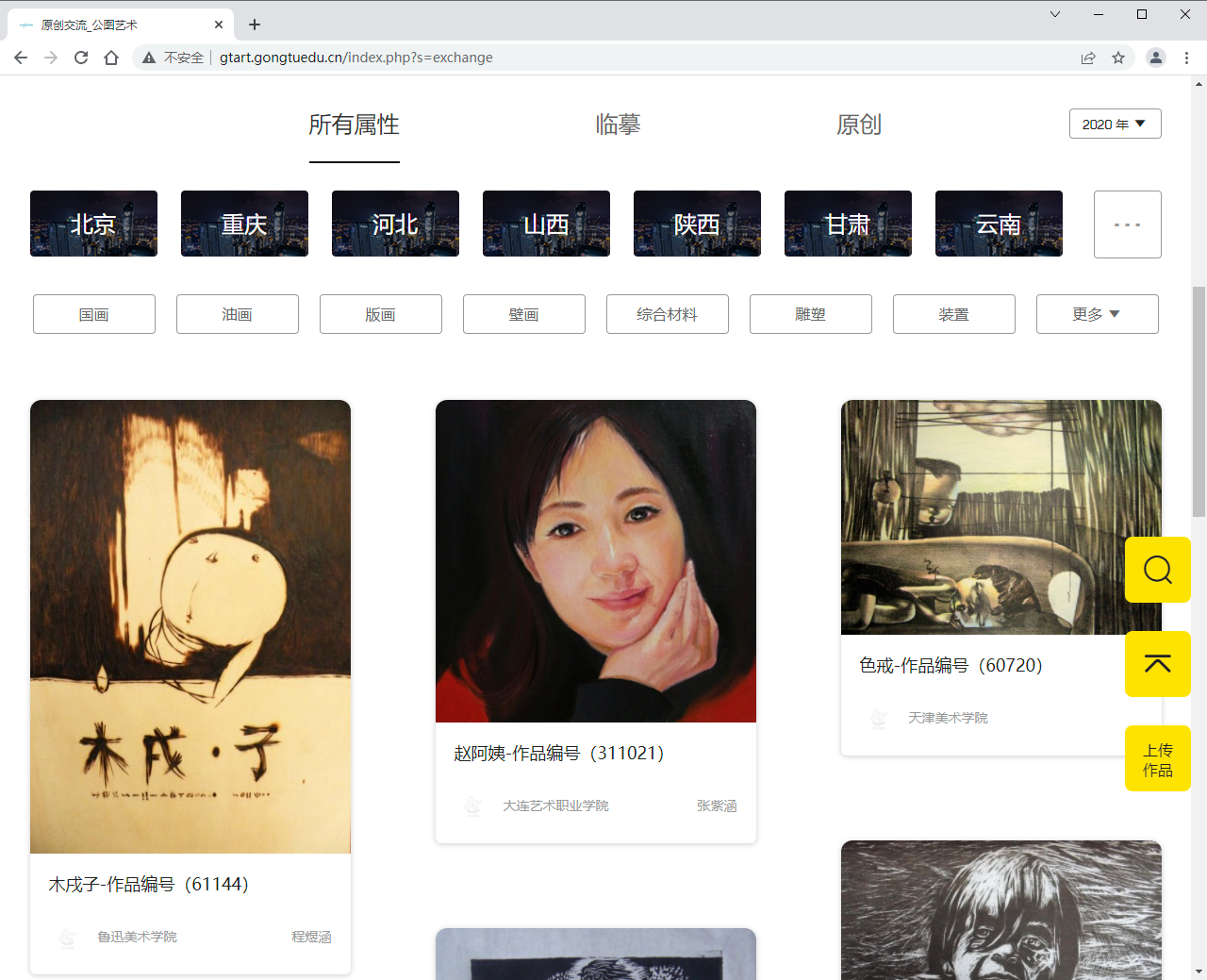
Task: Click the yellow back-to-top button
Action: coord(1157,664)
